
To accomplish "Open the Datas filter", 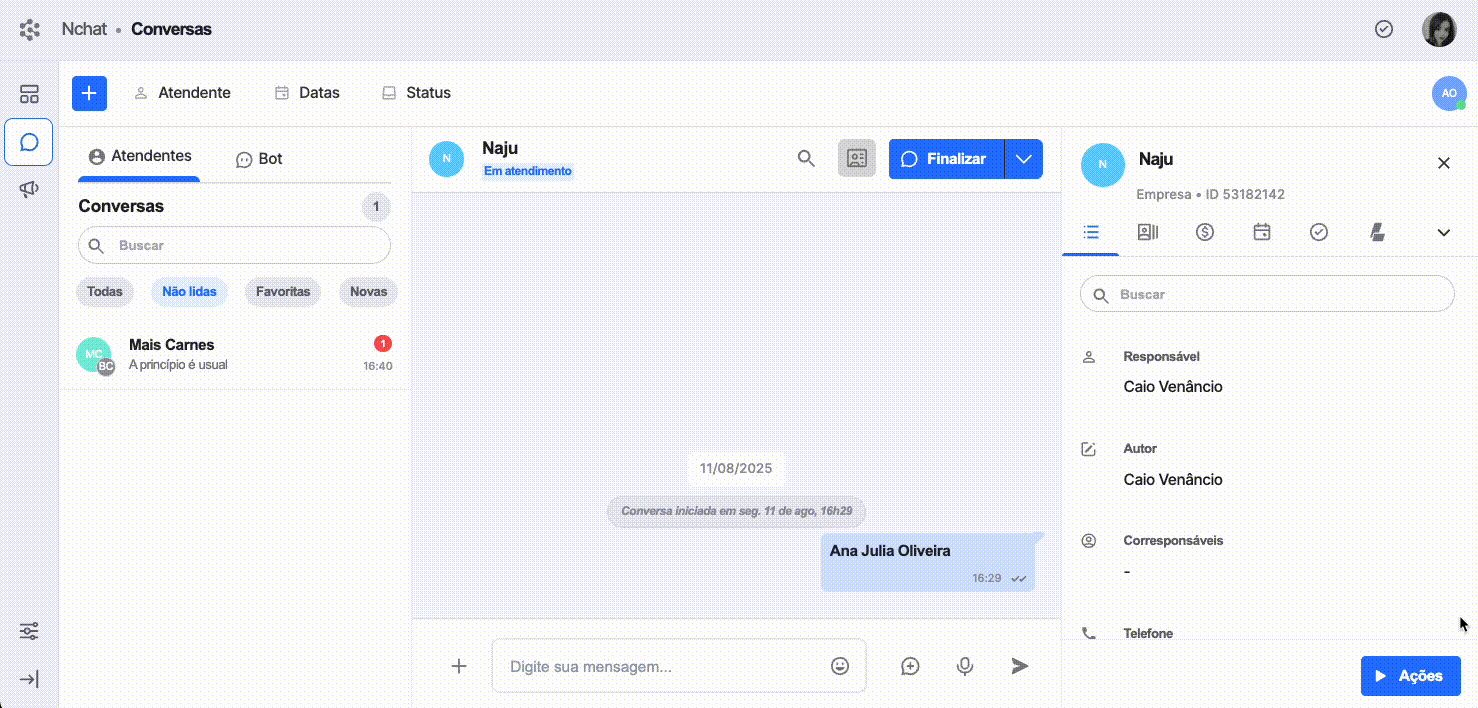I will [x=307, y=93].
